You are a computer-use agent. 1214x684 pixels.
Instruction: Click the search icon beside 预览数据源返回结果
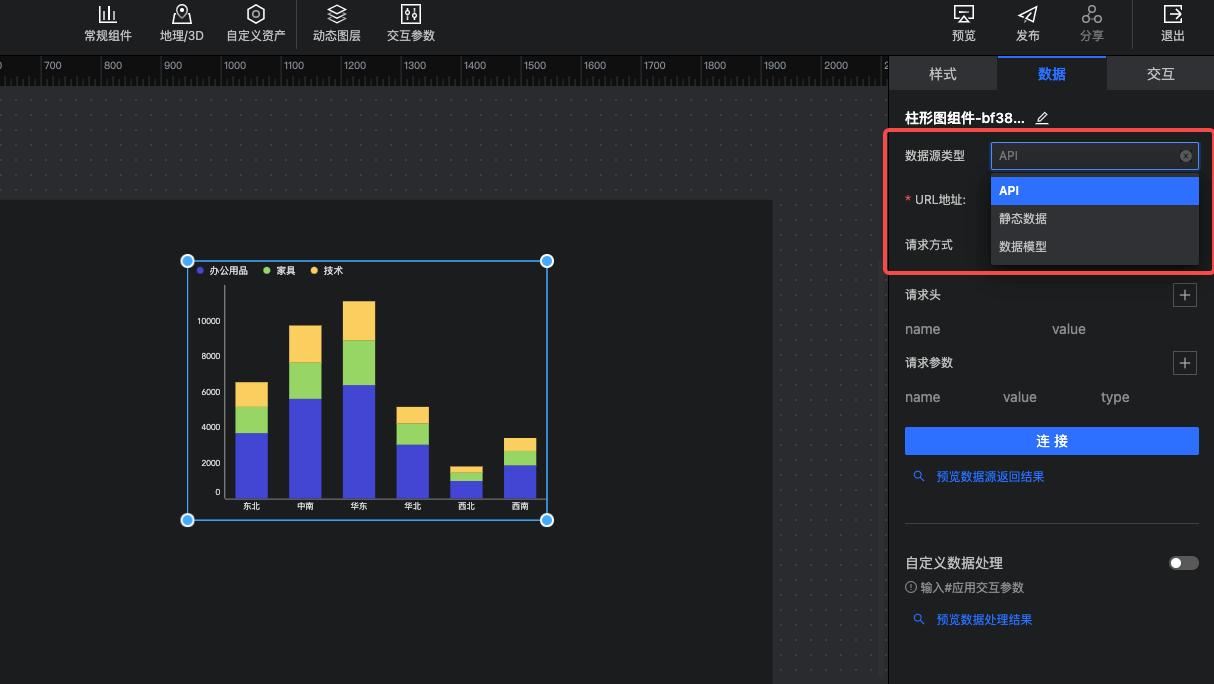coord(919,477)
